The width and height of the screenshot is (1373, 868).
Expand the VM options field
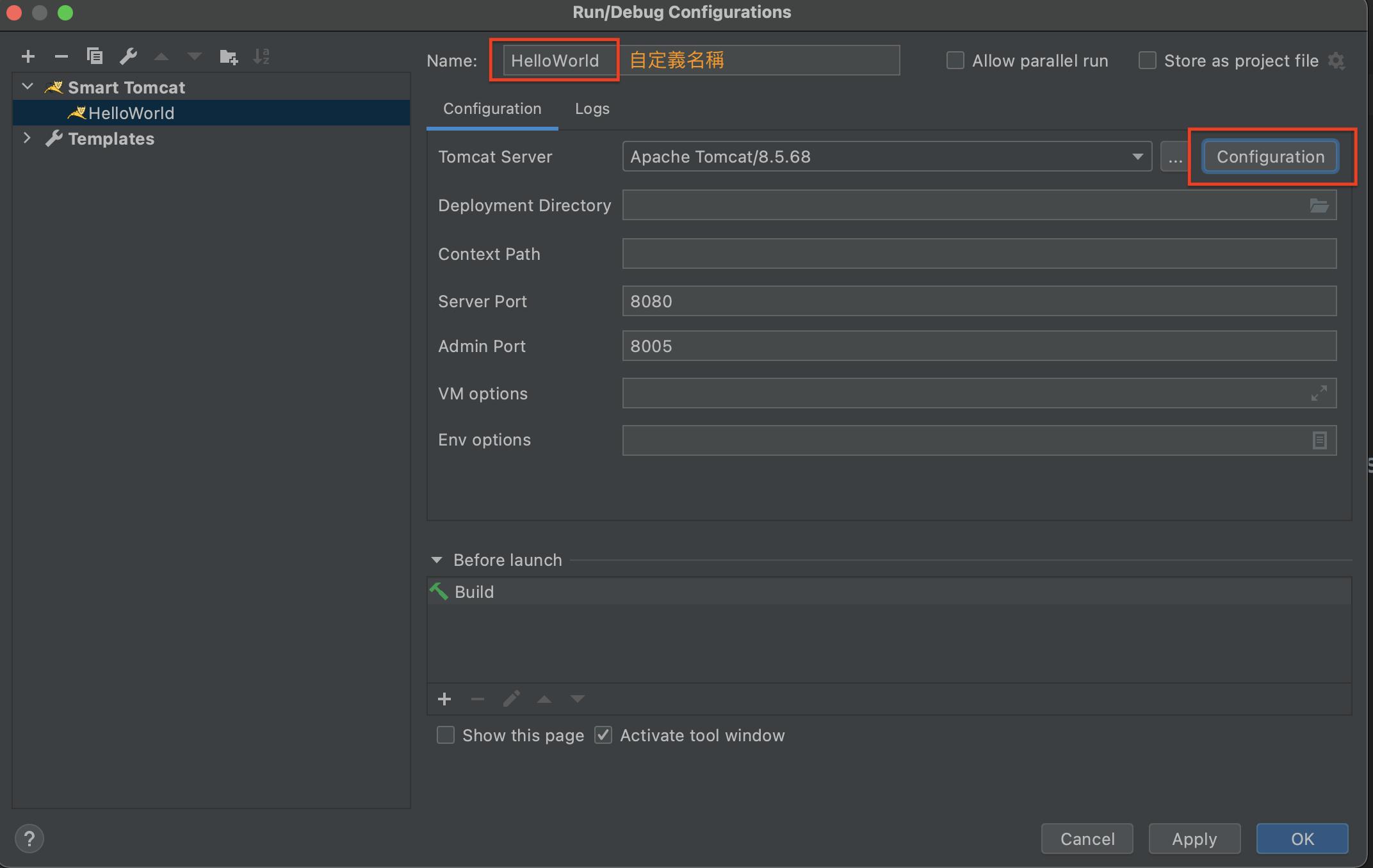1319,393
